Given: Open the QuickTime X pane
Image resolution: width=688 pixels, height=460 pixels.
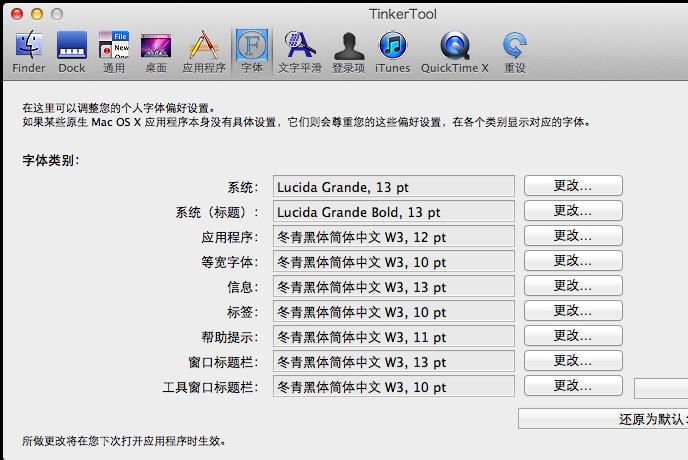Looking at the screenshot, I should [x=455, y=52].
